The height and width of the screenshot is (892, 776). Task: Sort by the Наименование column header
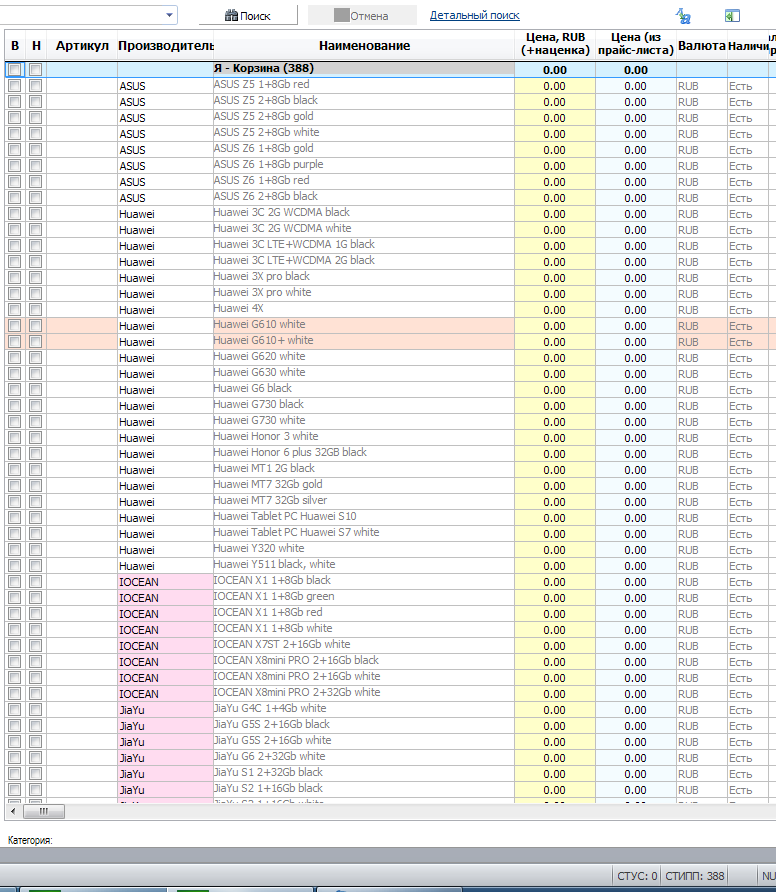pos(364,46)
